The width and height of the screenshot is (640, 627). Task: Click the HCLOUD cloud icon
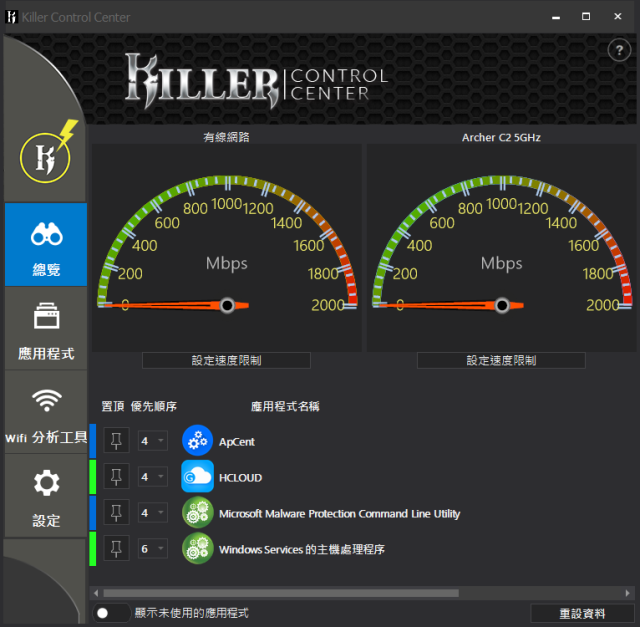[198, 476]
